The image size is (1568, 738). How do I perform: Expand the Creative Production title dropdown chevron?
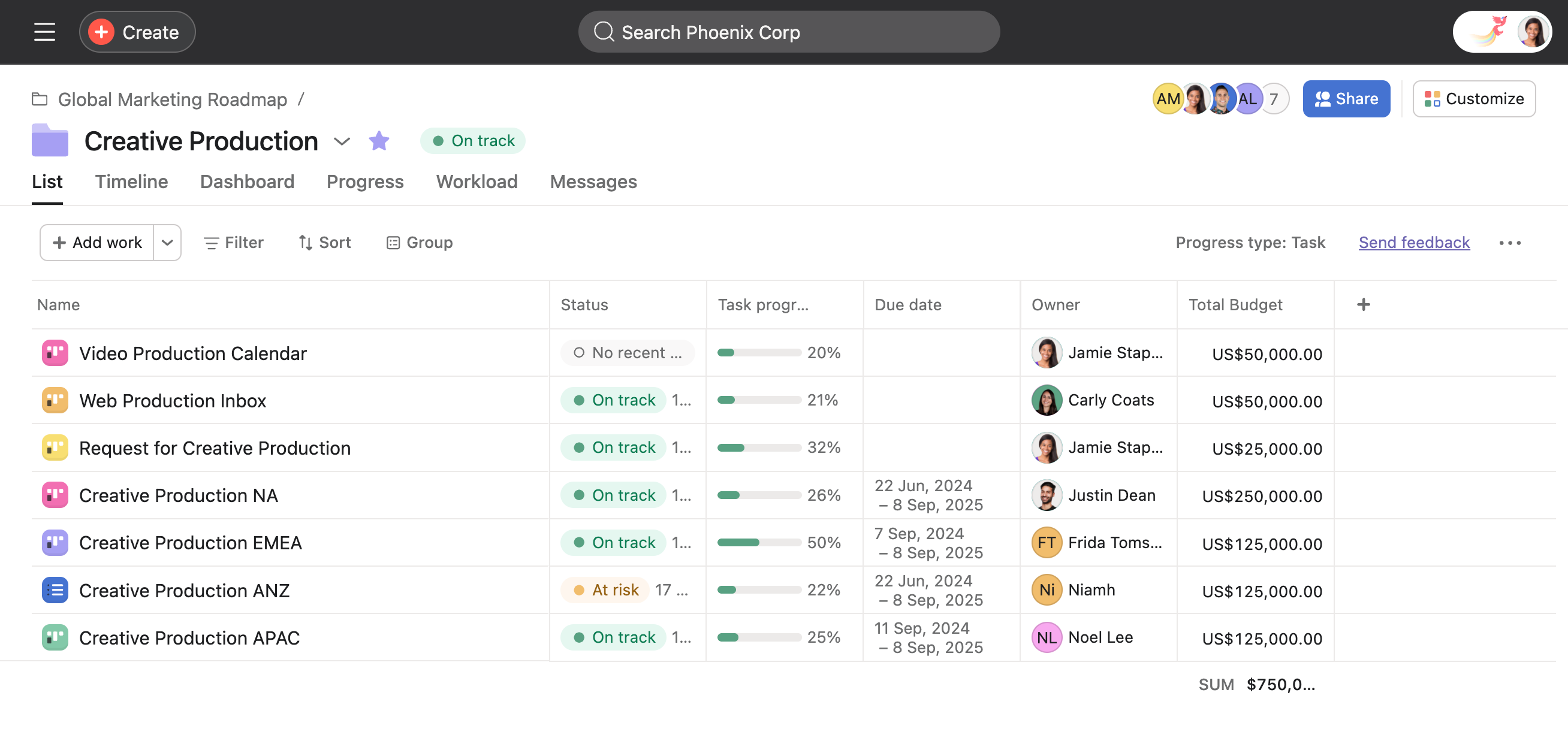[342, 142]
